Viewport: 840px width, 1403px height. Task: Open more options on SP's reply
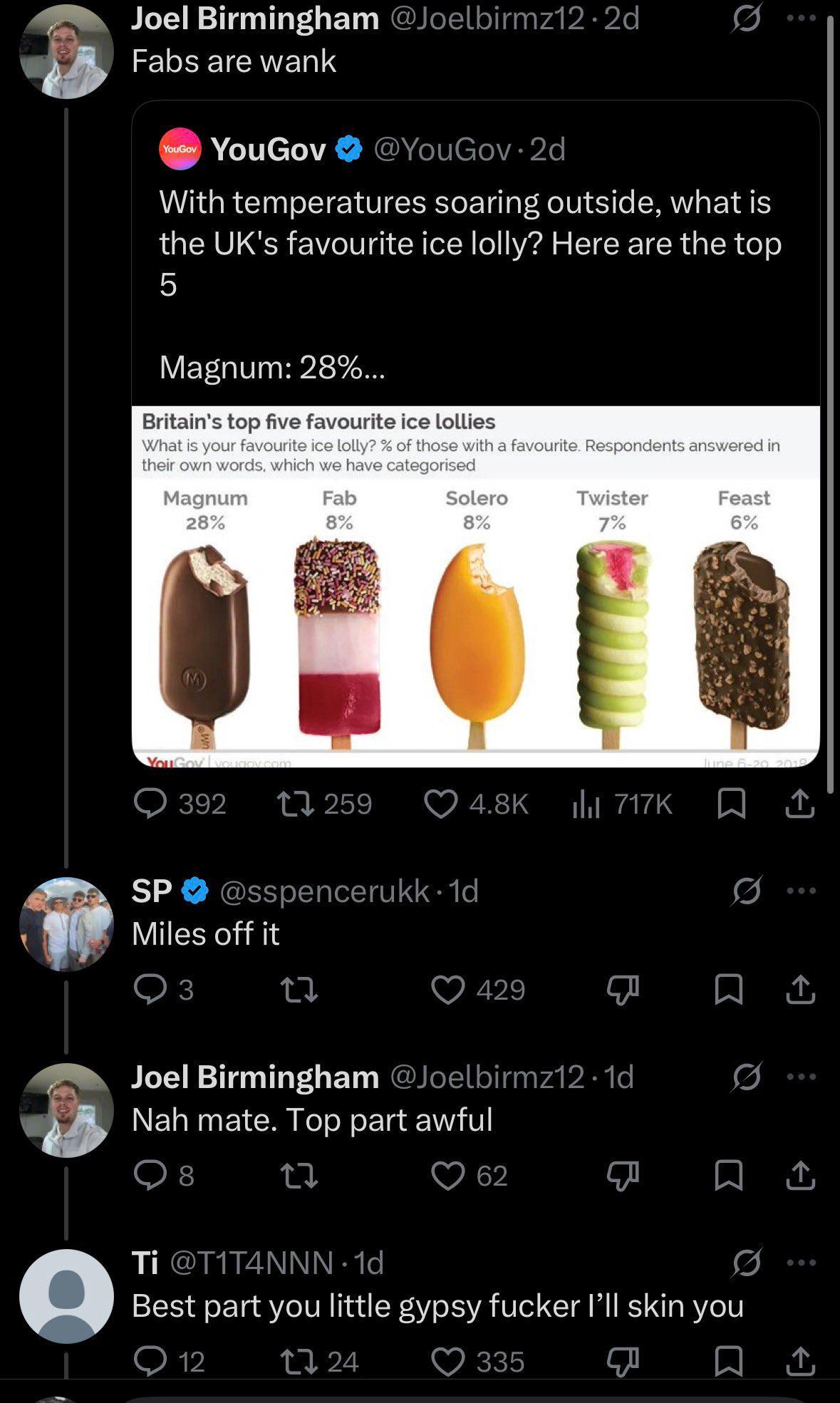click(802, 891)
